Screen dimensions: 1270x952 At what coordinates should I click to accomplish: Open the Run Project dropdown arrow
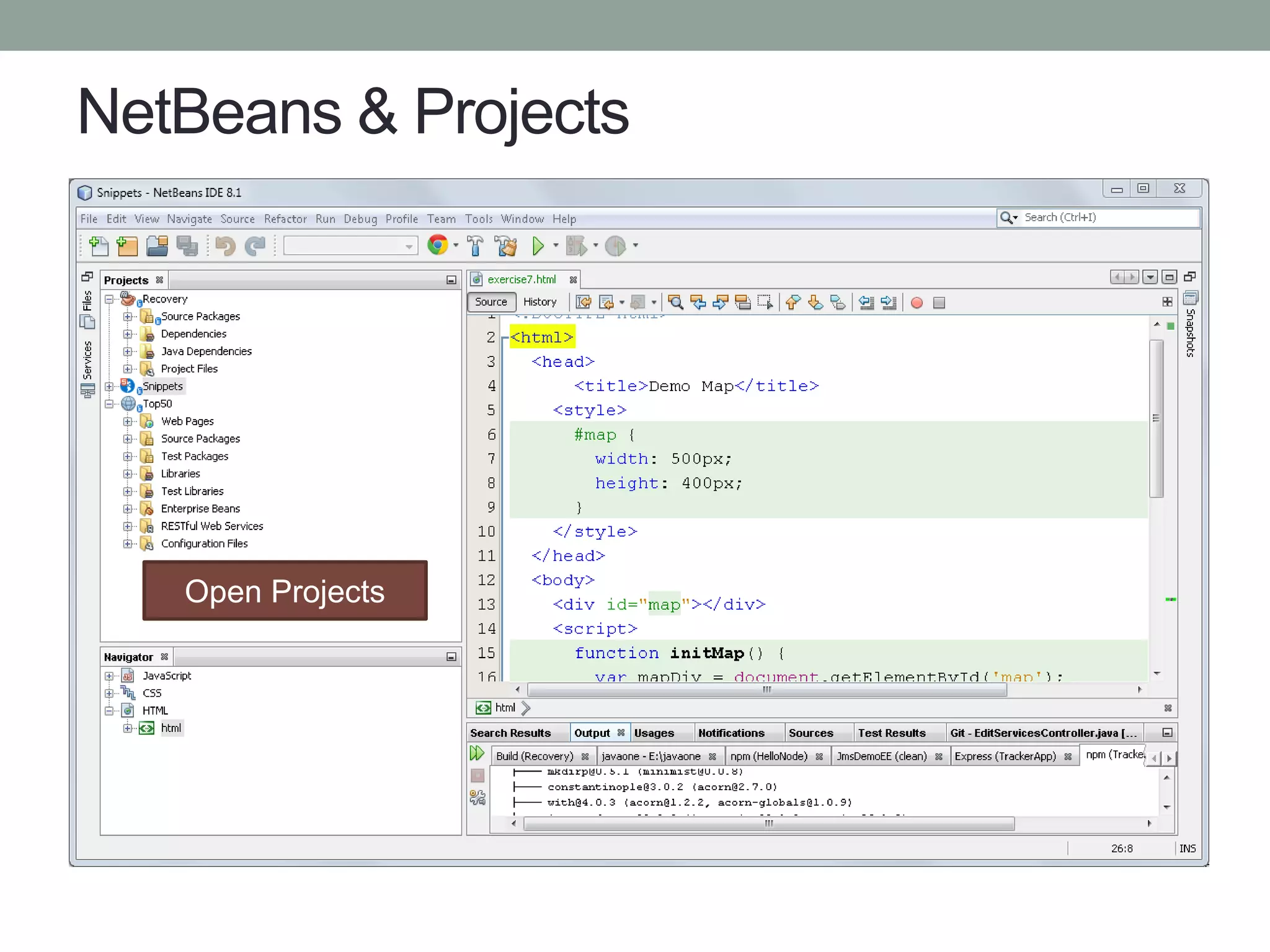(556, 246)
